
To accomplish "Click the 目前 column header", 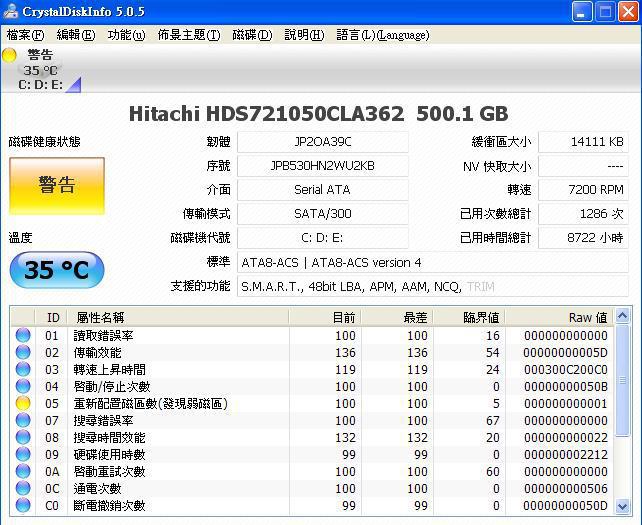I will 325,318.
